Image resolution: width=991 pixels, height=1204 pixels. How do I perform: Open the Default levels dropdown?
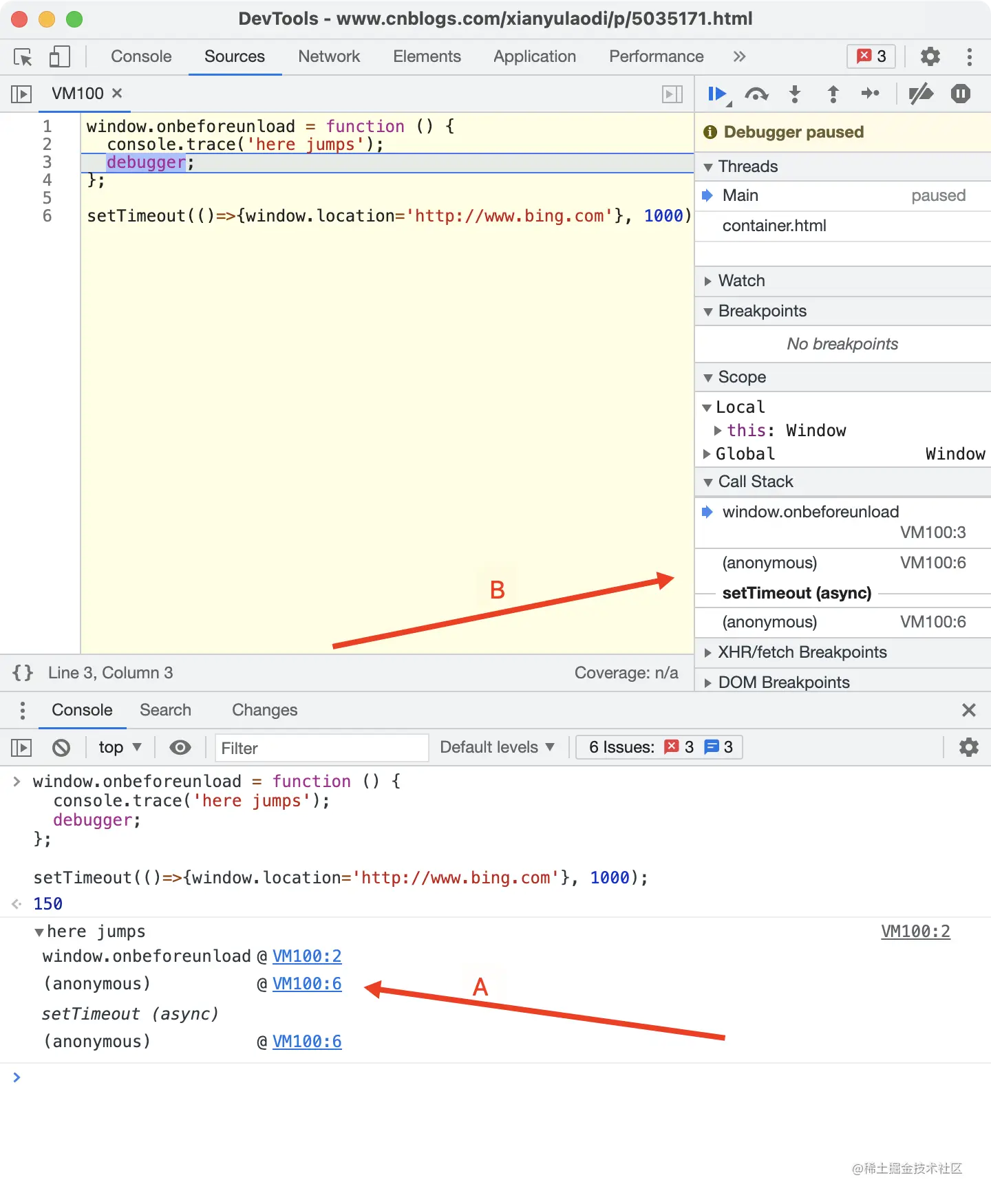[x=497, y=747]
